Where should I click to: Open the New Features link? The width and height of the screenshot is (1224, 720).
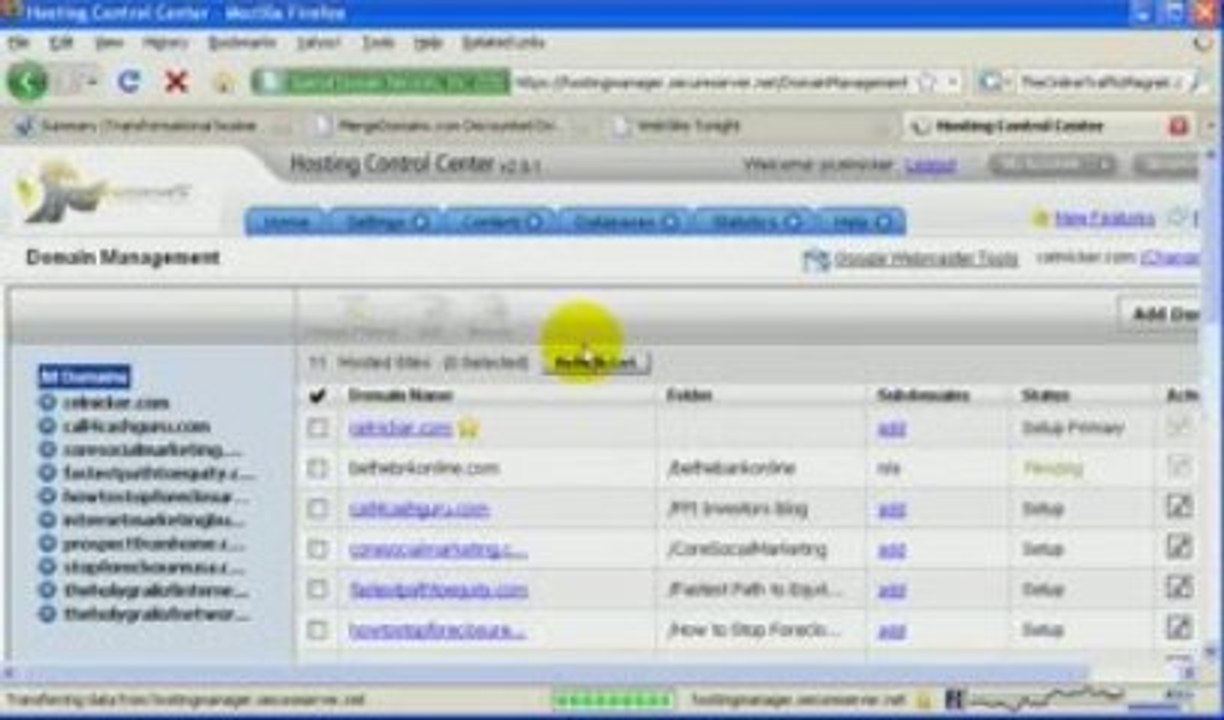pyautogui.click(x=1104, y=218)
